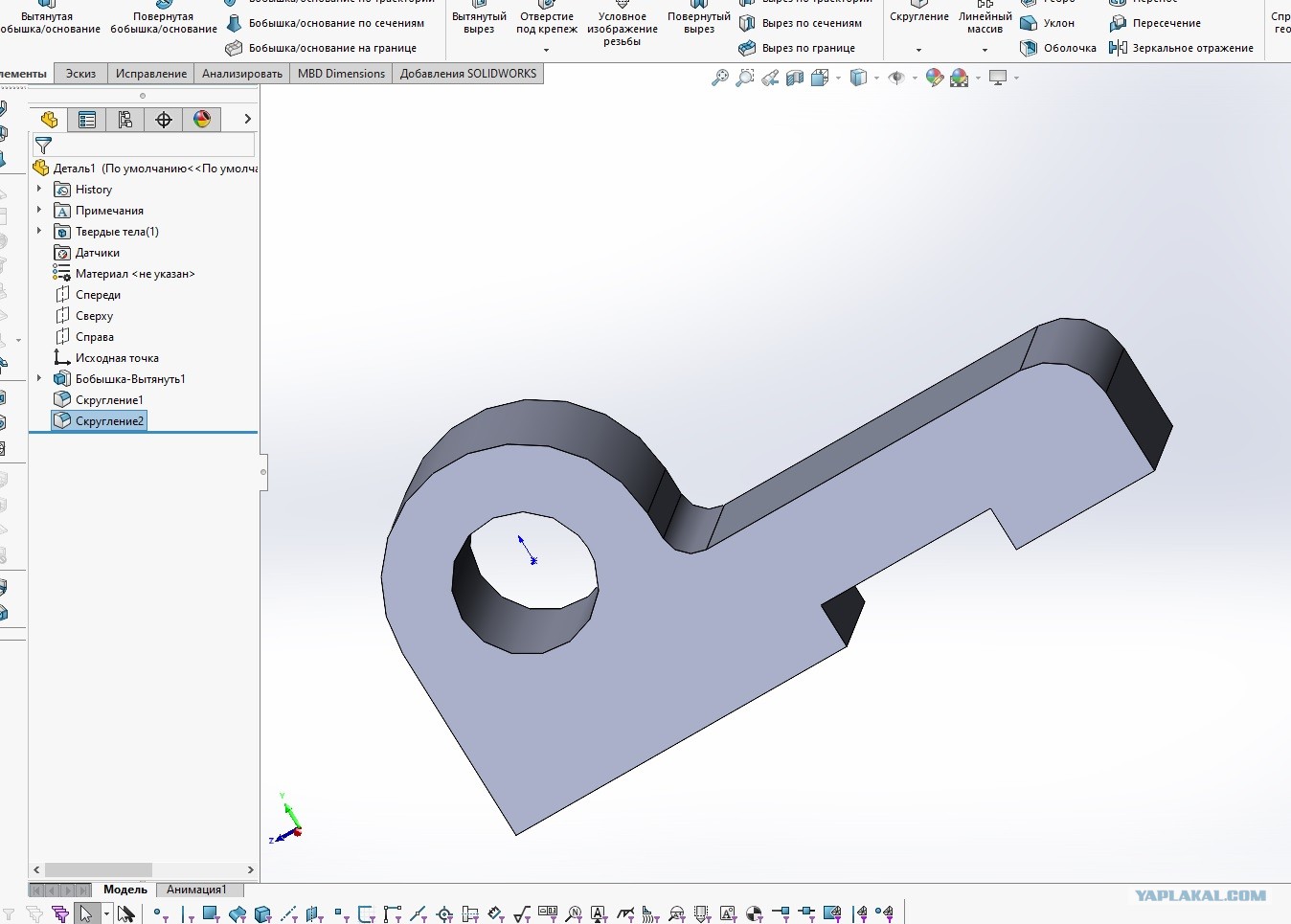Click the Деталь1 root node
Image resolution: width=1291 pixels, height=924 pixels.
click(x=145, y=169)
